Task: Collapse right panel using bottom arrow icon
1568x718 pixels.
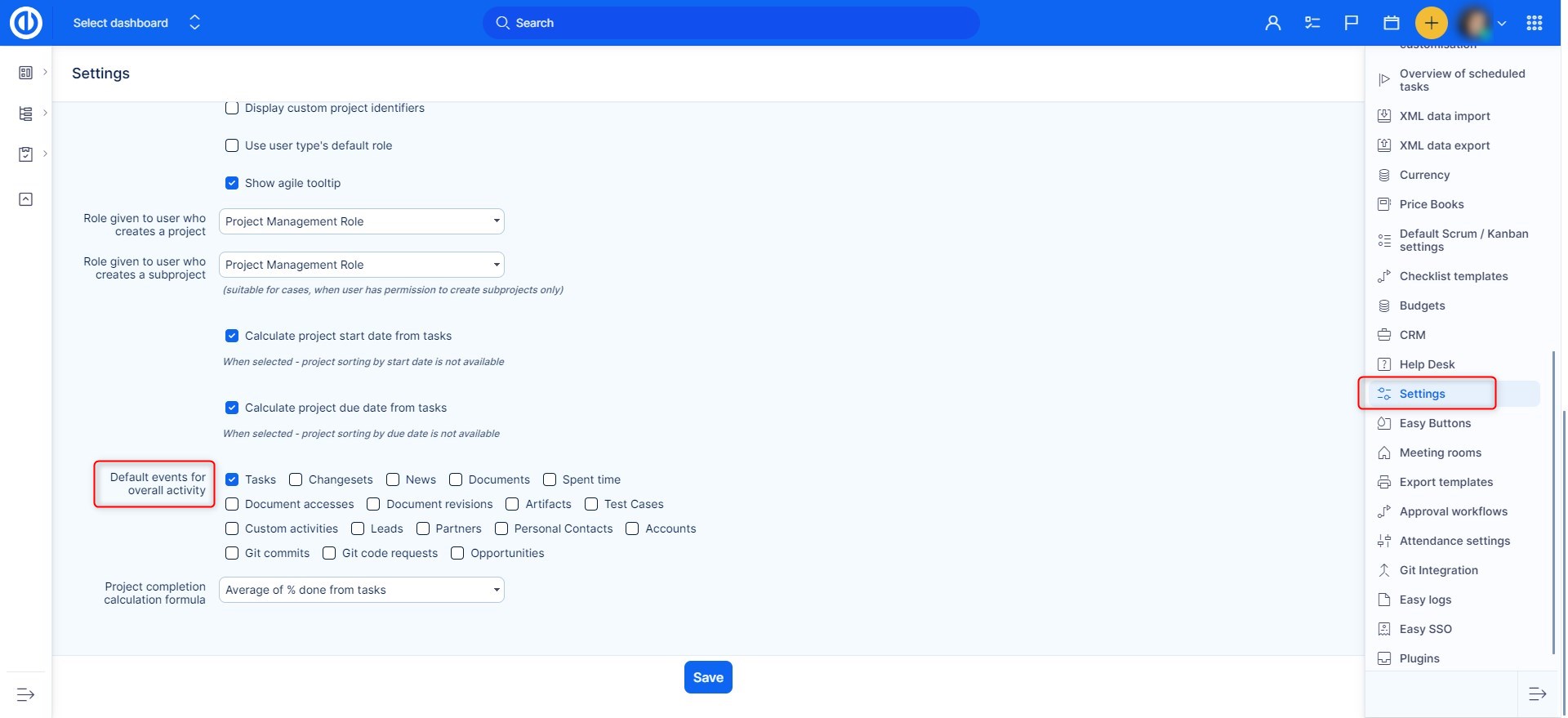Action: tap(1537, 694)
